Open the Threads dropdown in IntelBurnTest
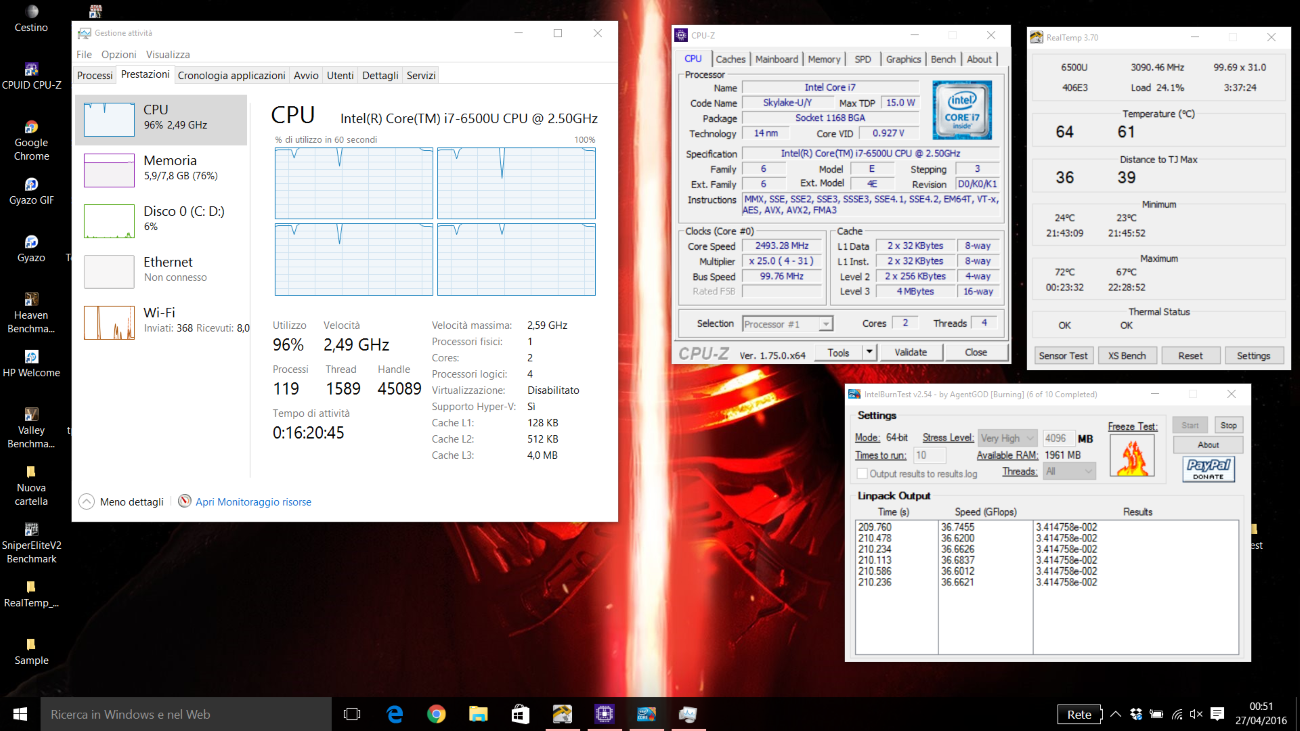The image size is (1300, 731). (1068, 471)
